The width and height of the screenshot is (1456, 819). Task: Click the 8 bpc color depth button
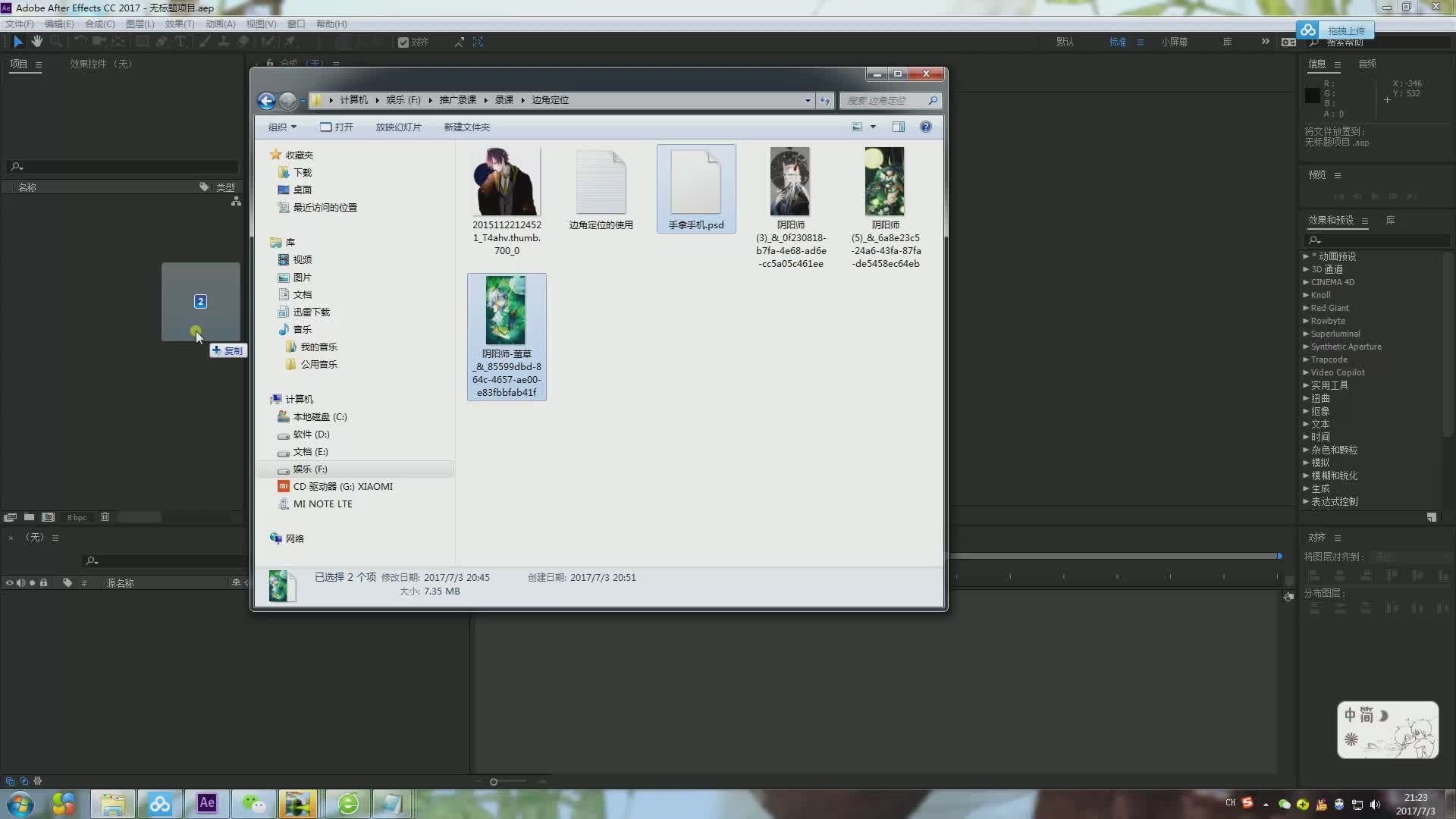click(77, 517)
